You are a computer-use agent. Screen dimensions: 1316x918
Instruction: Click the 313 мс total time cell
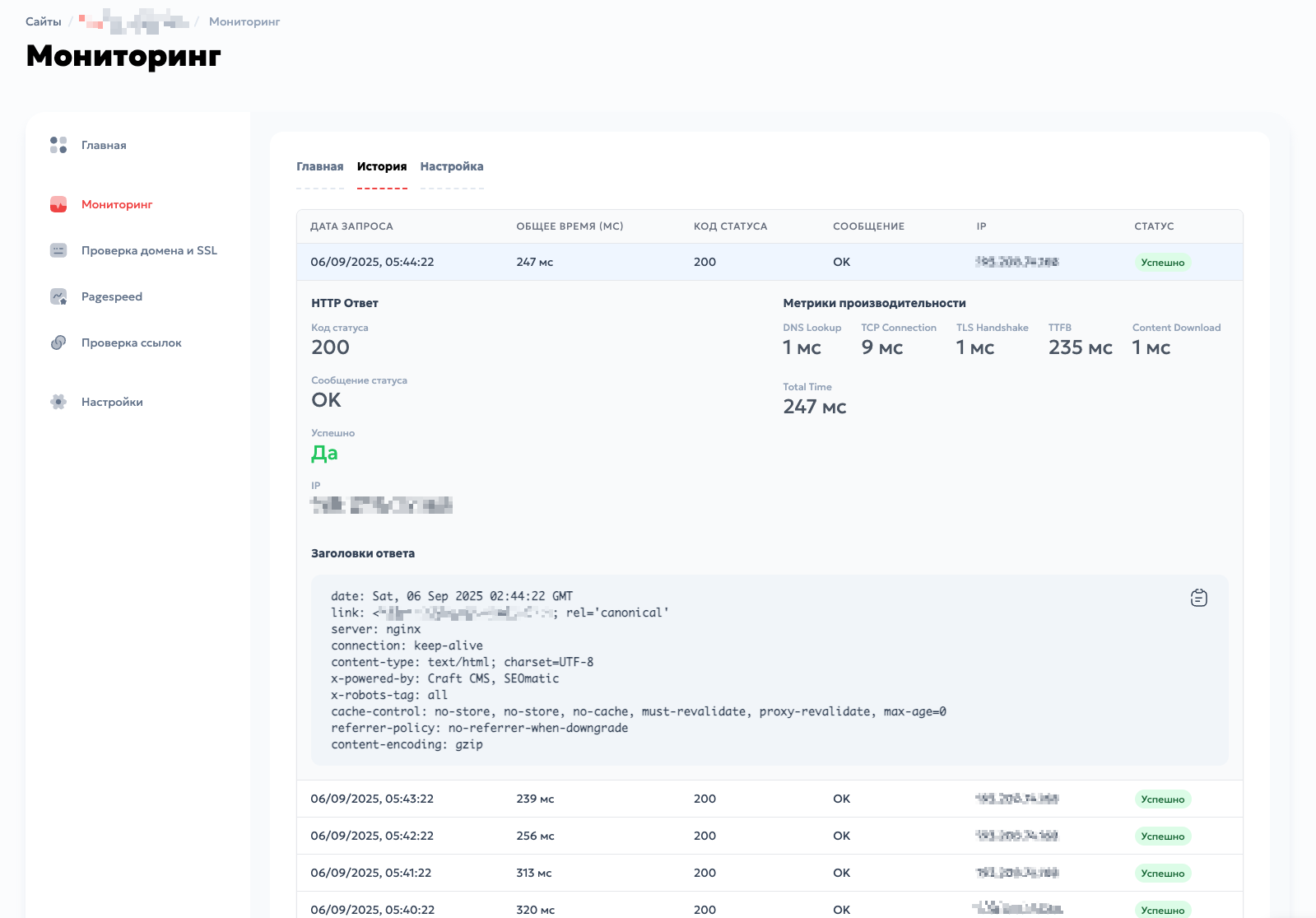(534, 873)
